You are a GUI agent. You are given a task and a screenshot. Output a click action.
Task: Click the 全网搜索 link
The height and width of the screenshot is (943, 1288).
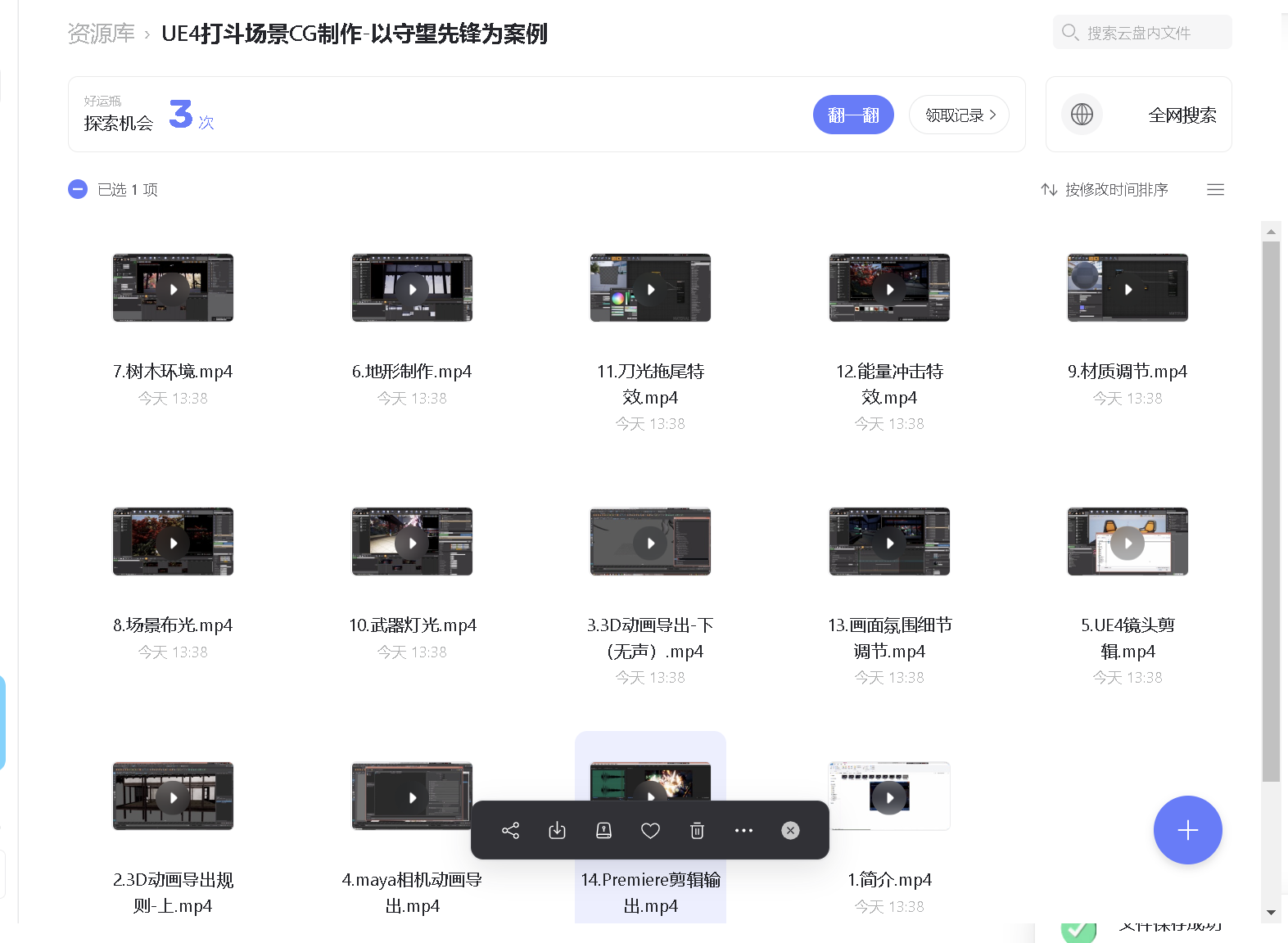point(1182,115)
